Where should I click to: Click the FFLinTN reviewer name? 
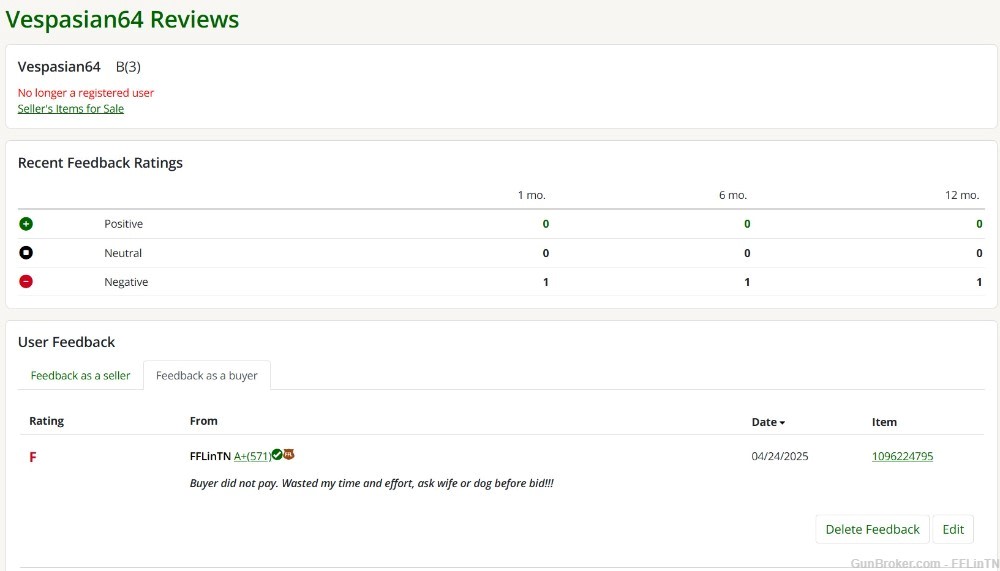[x=210, y=456]
